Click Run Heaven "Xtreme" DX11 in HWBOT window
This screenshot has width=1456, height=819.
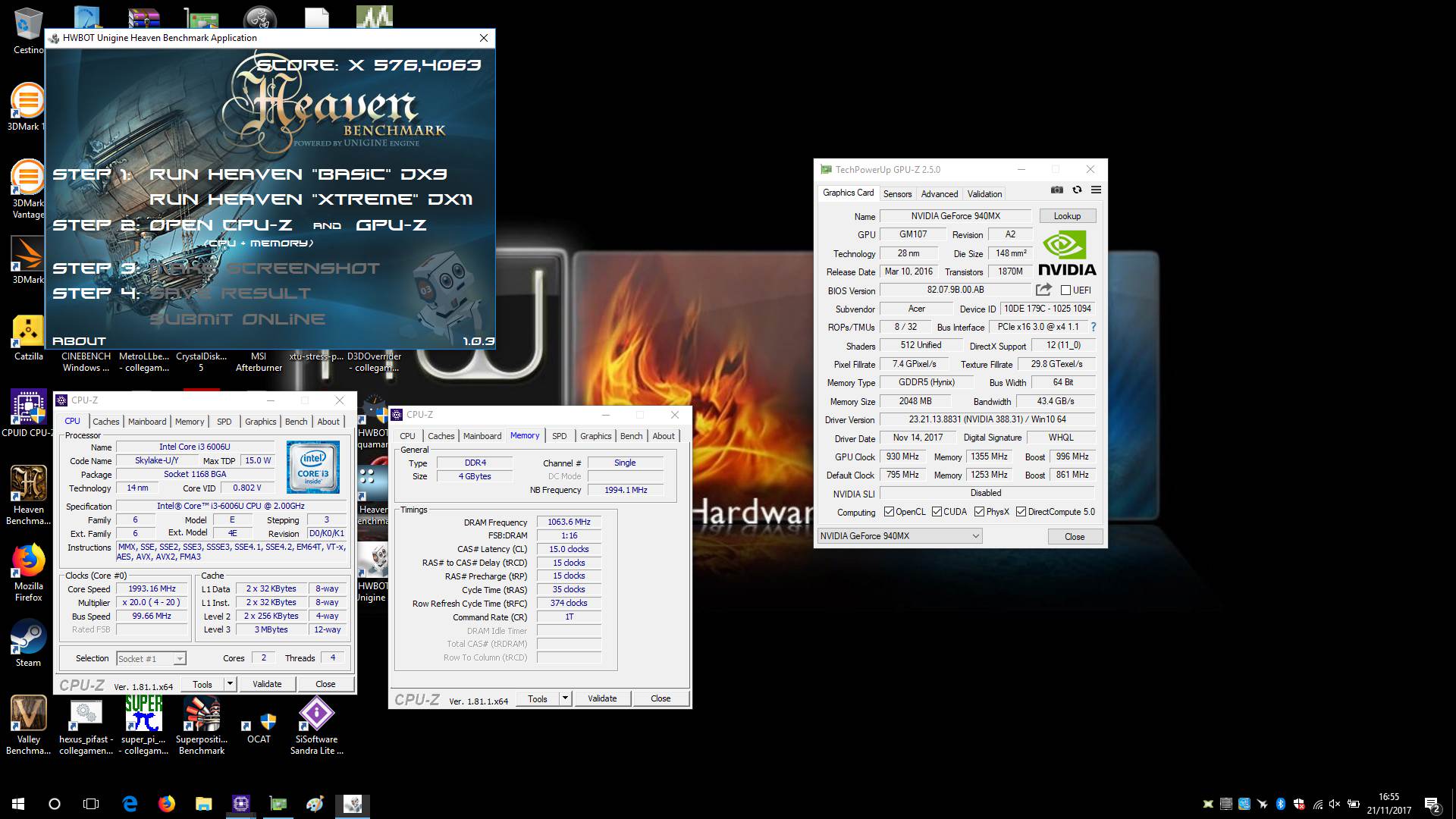pos(311,199)
